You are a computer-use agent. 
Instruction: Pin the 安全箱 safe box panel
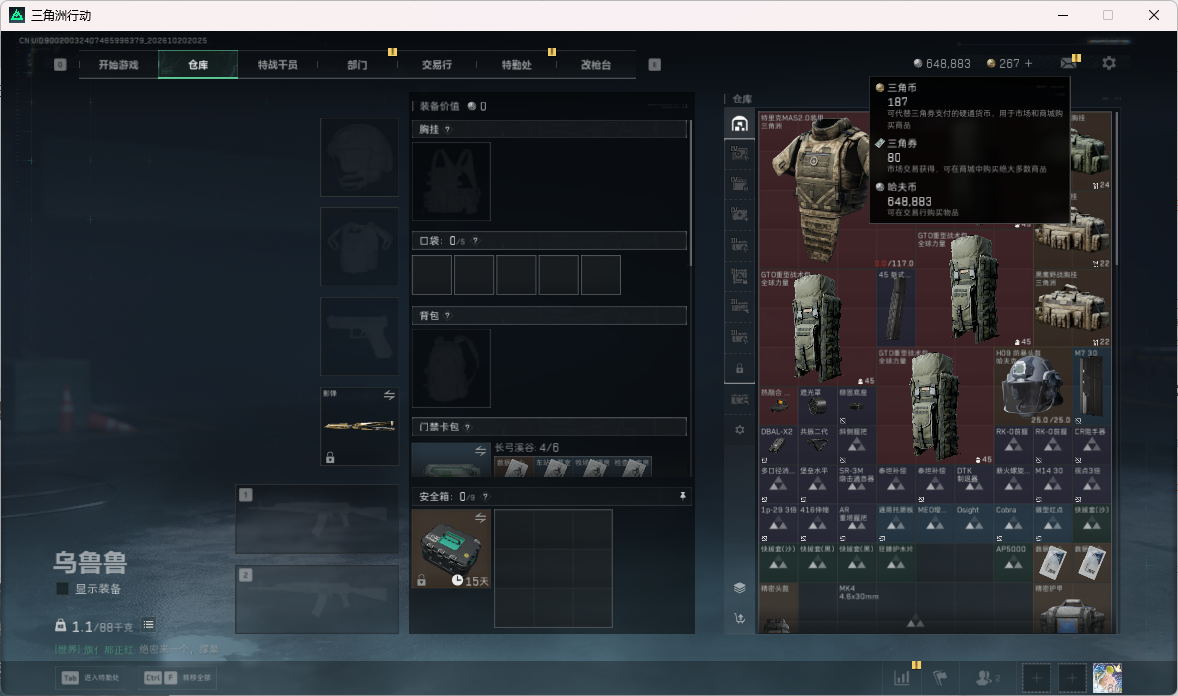coord(682,496)
